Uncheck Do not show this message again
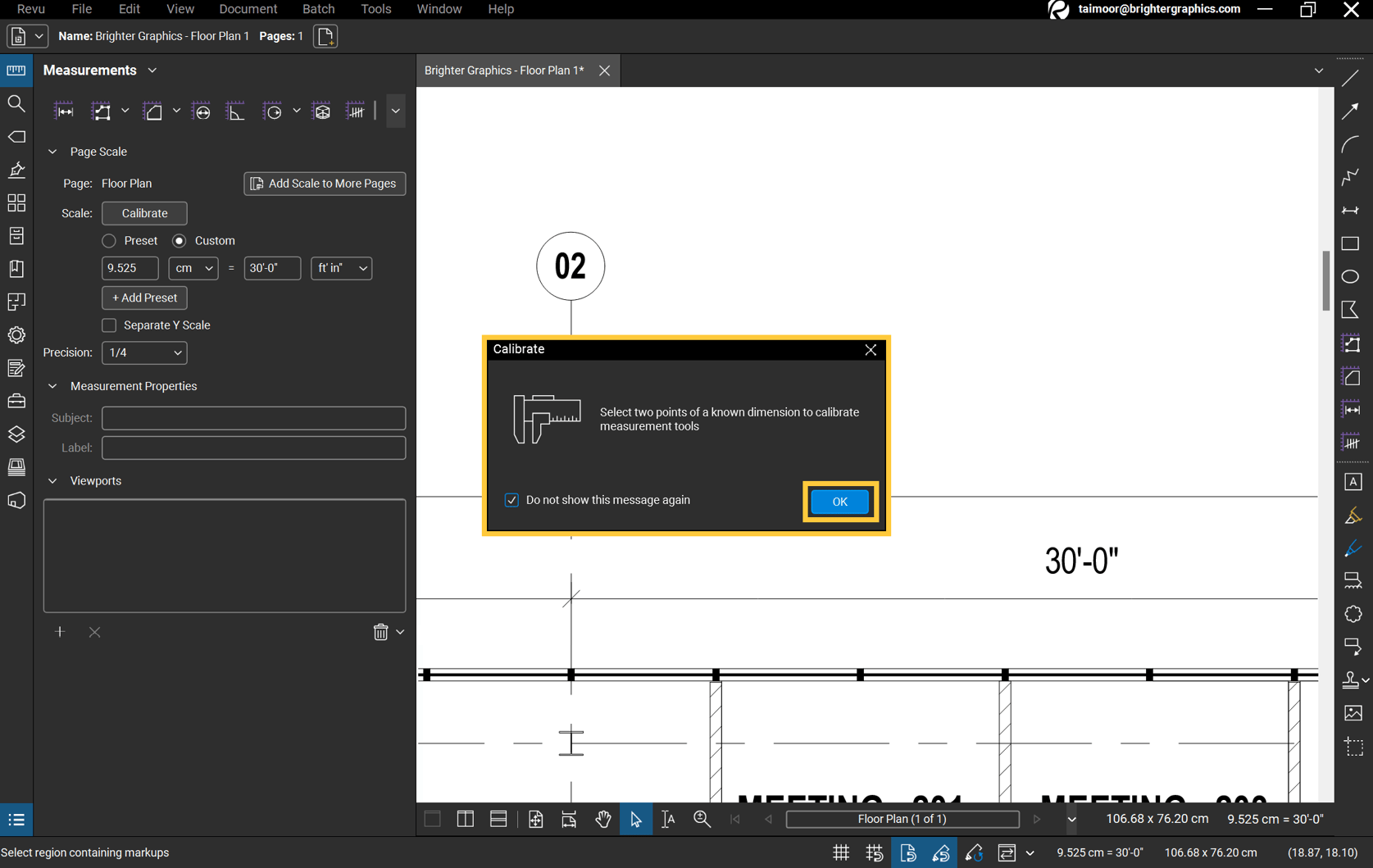 pos(511,500)
